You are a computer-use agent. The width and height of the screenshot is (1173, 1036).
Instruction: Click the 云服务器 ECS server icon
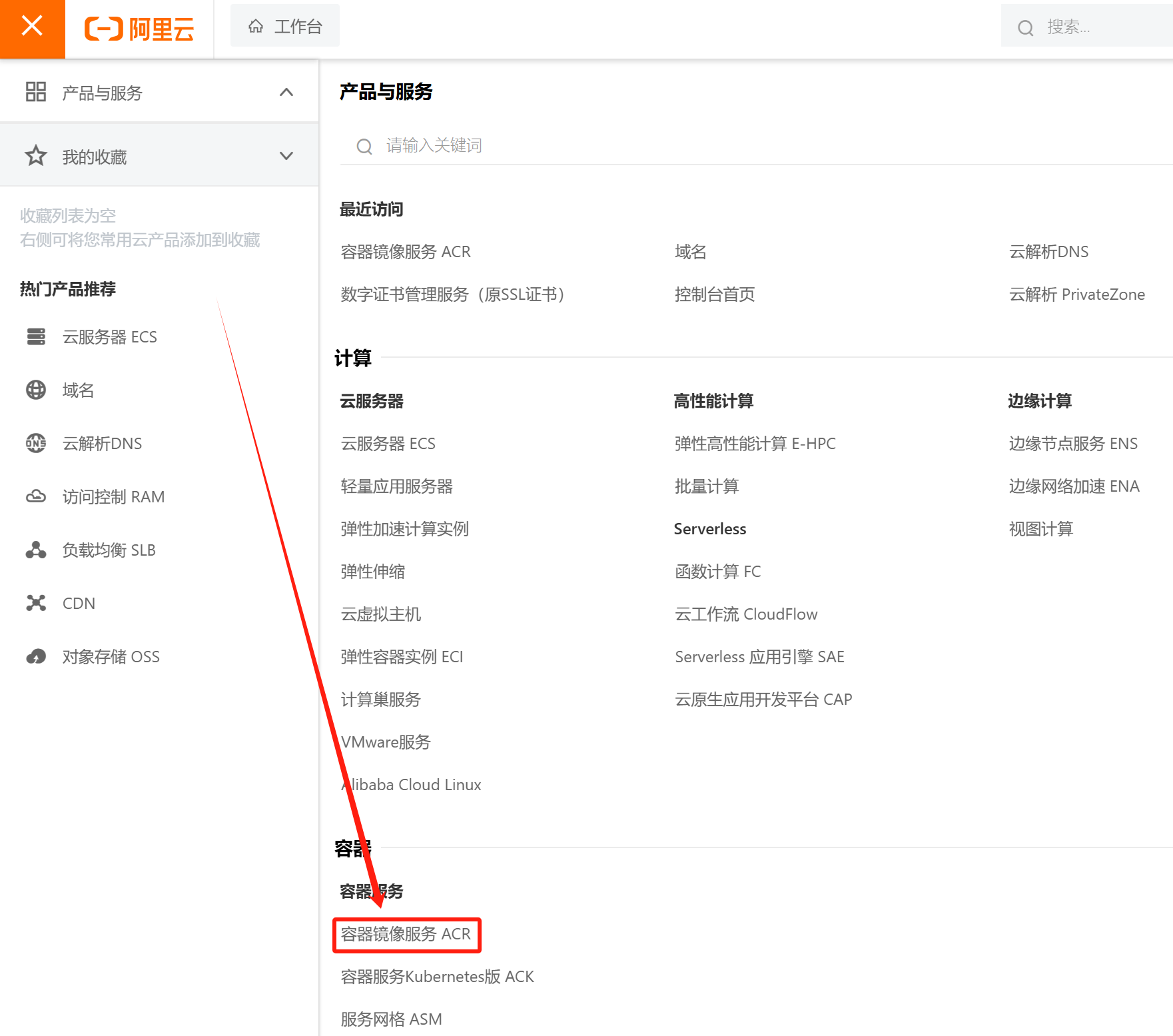point(36,337)
